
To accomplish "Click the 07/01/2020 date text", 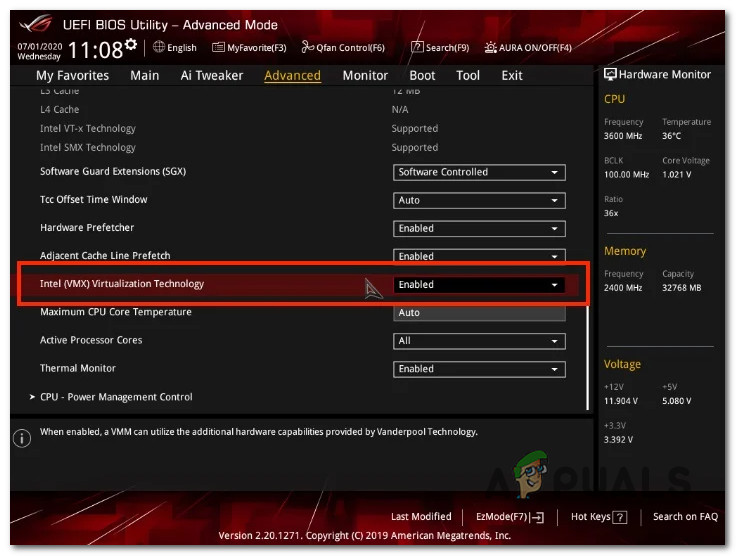I will point(40,46).
